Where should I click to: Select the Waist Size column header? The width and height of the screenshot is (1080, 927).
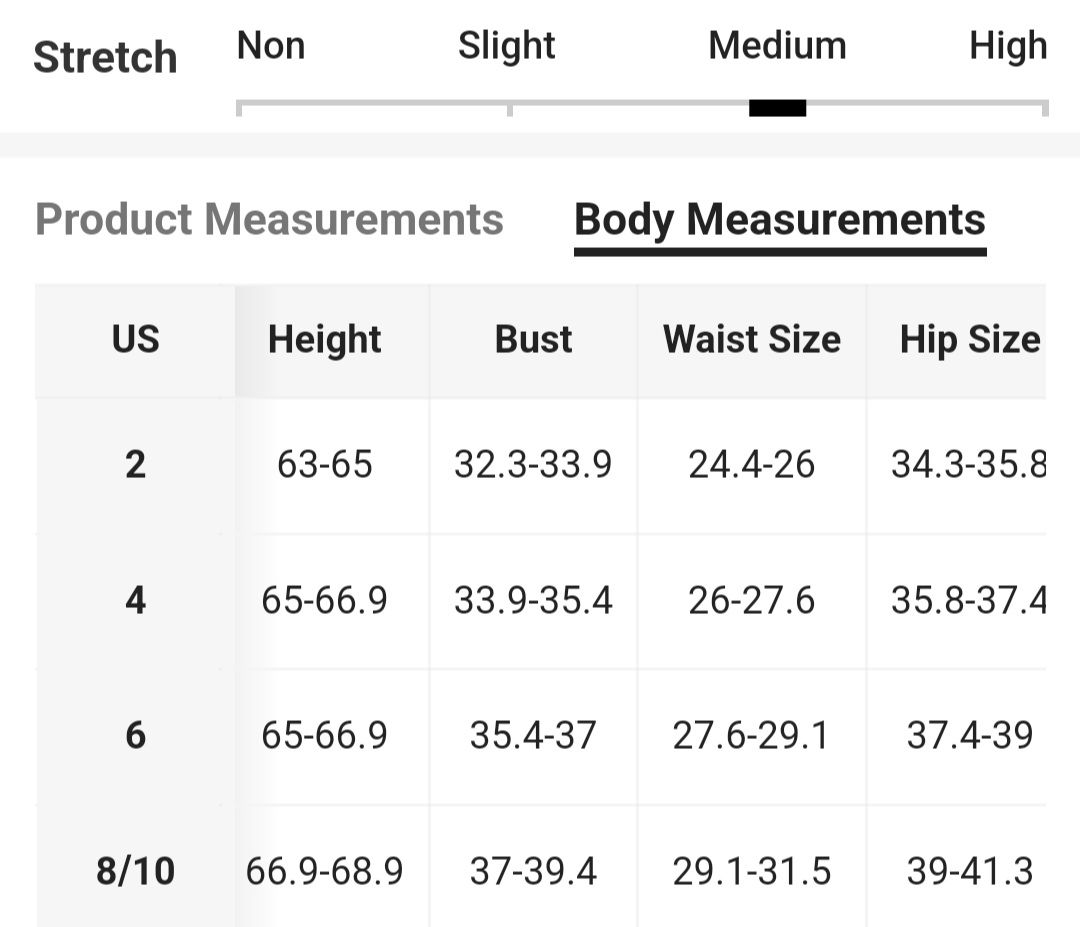751,340
